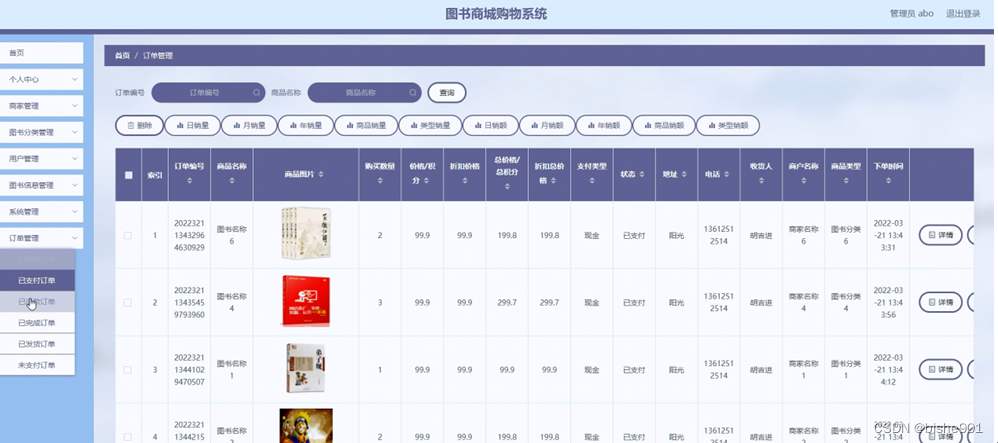Sort by 商品图片 column arrows
Viewport: 998px width, 443px height.
(321, 174)
